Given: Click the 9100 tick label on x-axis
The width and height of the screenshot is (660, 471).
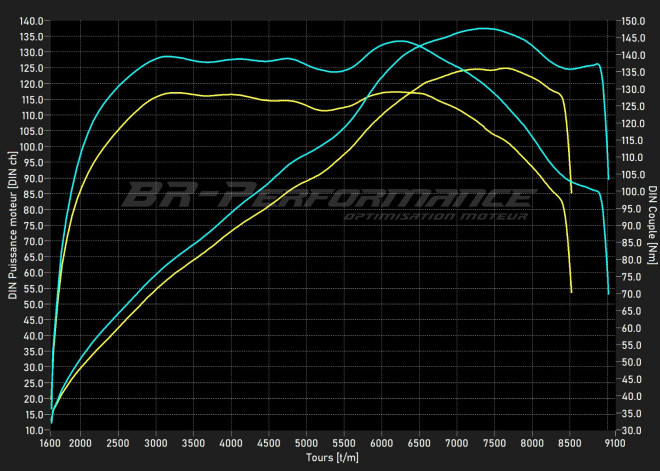Looking at the screenshot, I should tap(609, 443).
